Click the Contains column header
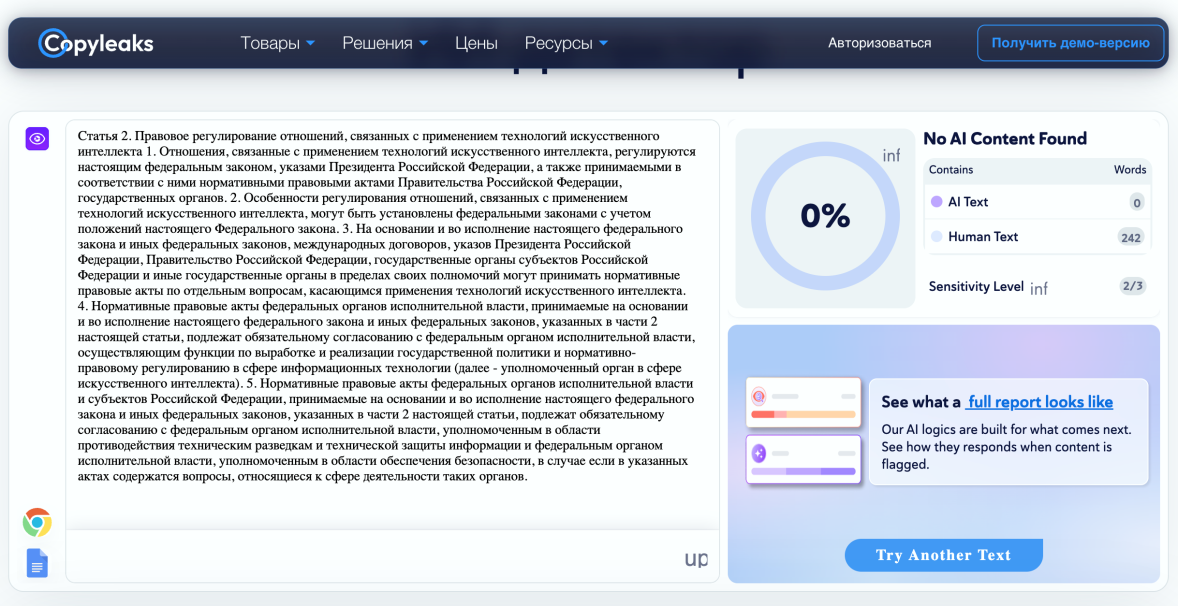This screenshot has height=606, width=1178. point(950,170)
